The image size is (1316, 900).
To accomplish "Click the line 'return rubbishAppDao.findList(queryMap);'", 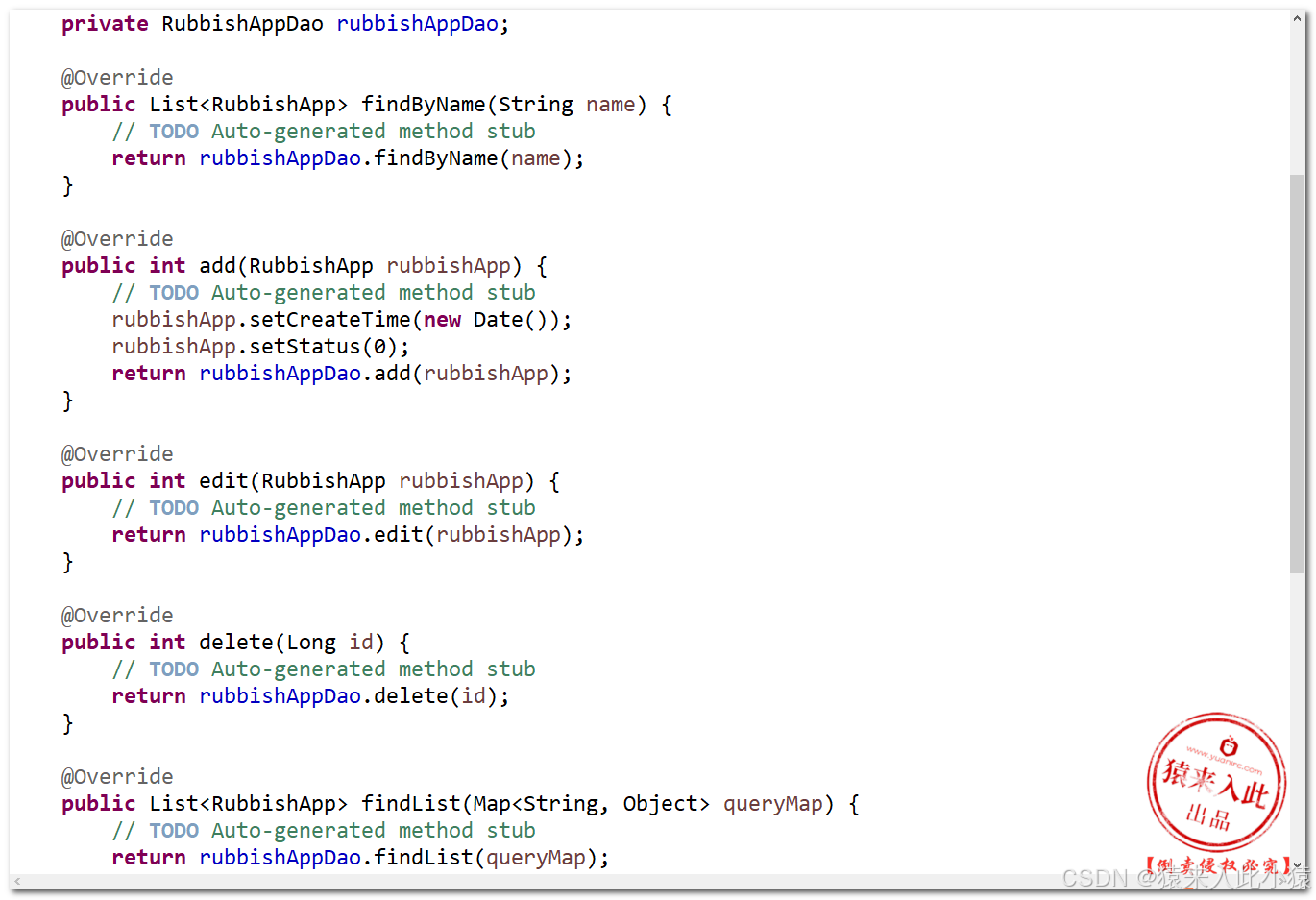I will point(360,858).
